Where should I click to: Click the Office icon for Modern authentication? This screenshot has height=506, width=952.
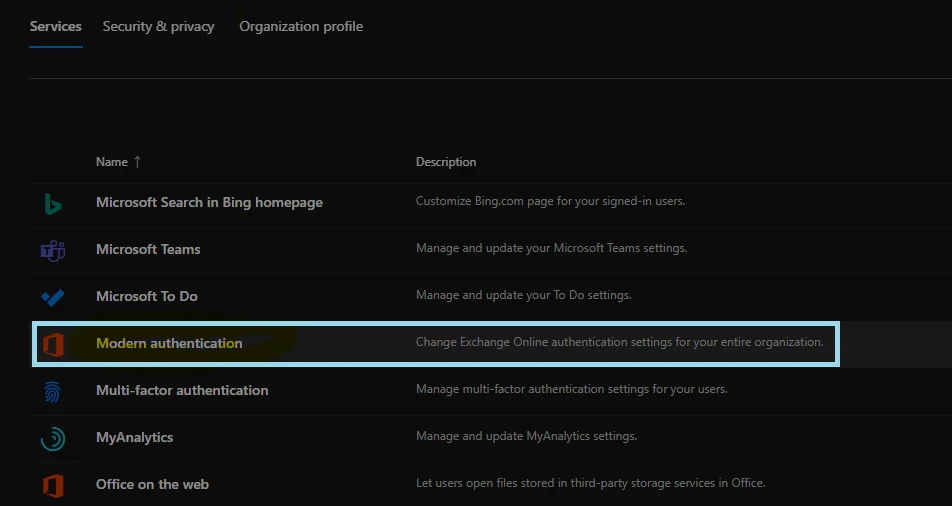click(x=53, y=344)
